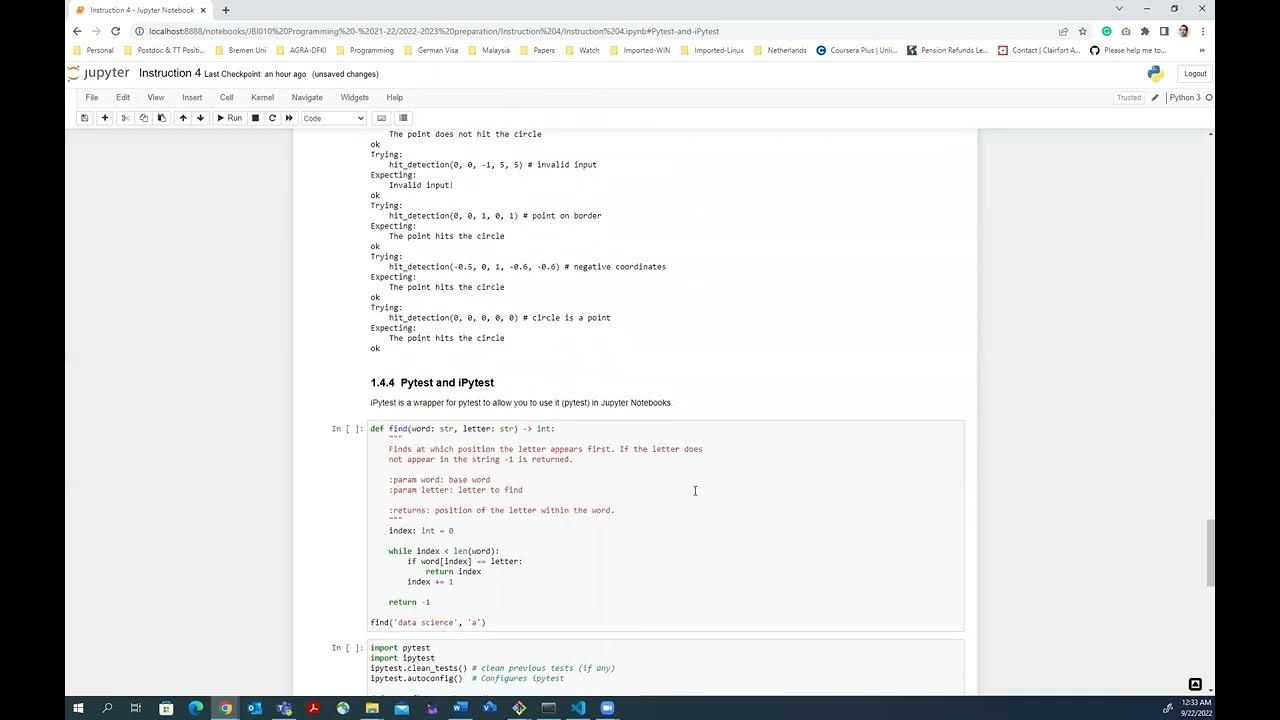The width and height of the screenshot is (1280, 720).
Task: Go back in the browser
Action: point(77,31)
